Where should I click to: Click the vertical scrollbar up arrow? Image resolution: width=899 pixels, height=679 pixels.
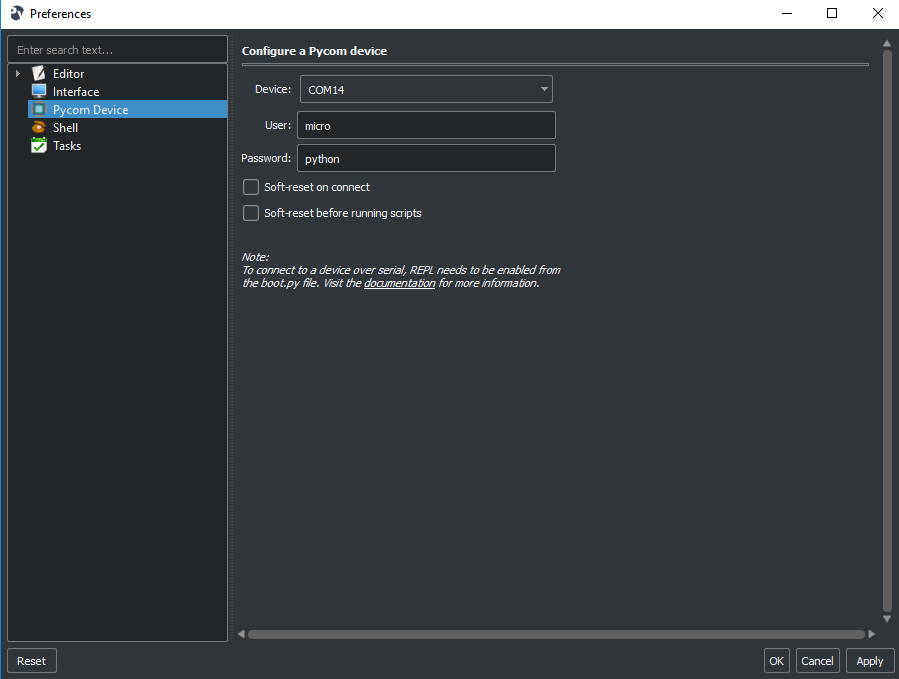tap(887, 43)
